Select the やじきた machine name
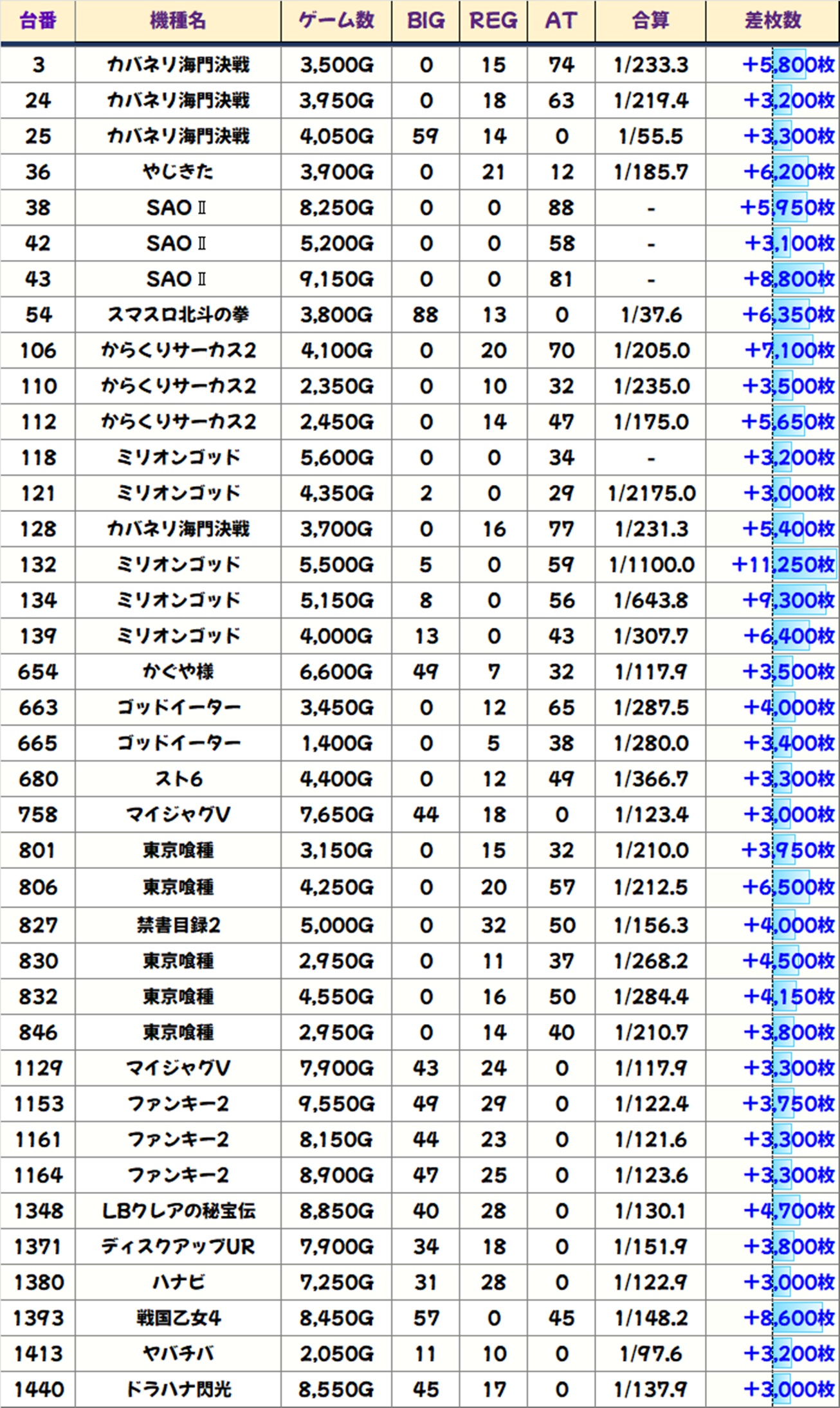 coord(178,172)
